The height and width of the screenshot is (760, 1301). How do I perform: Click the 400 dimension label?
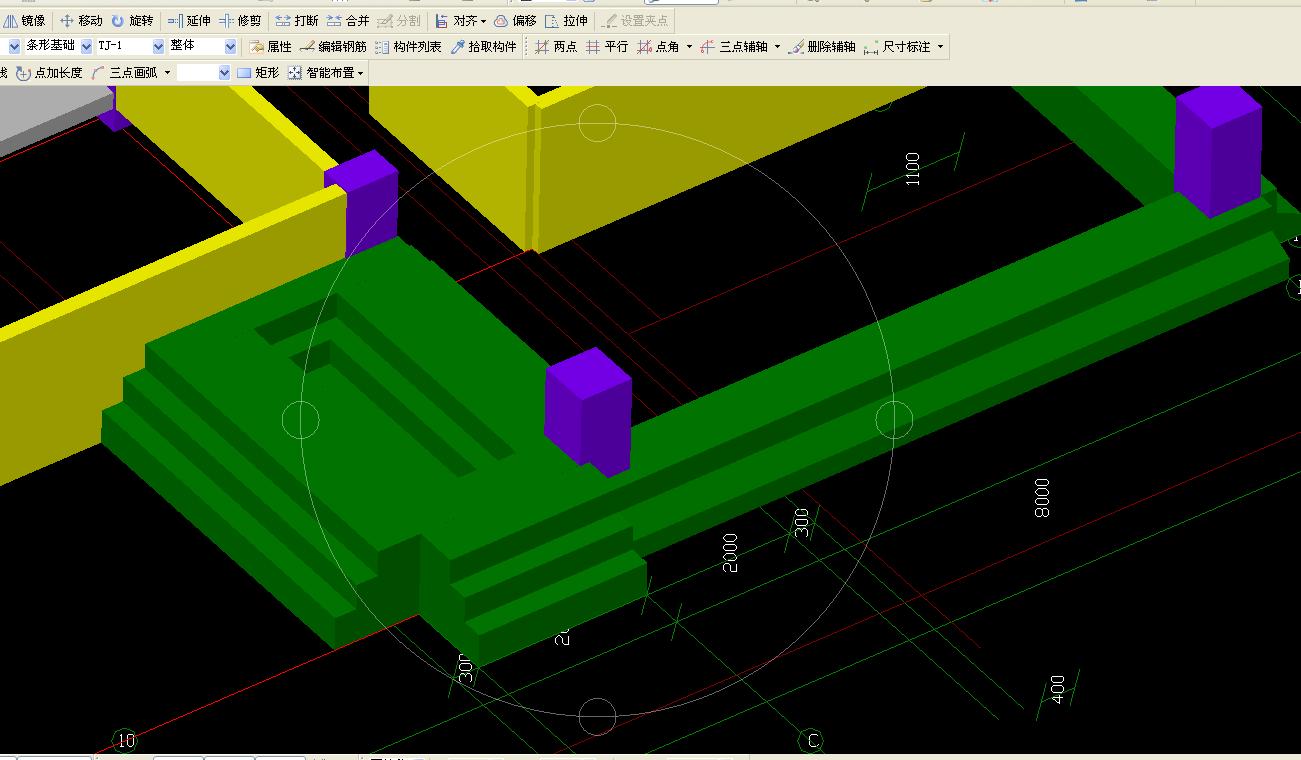pos(1058,689)
